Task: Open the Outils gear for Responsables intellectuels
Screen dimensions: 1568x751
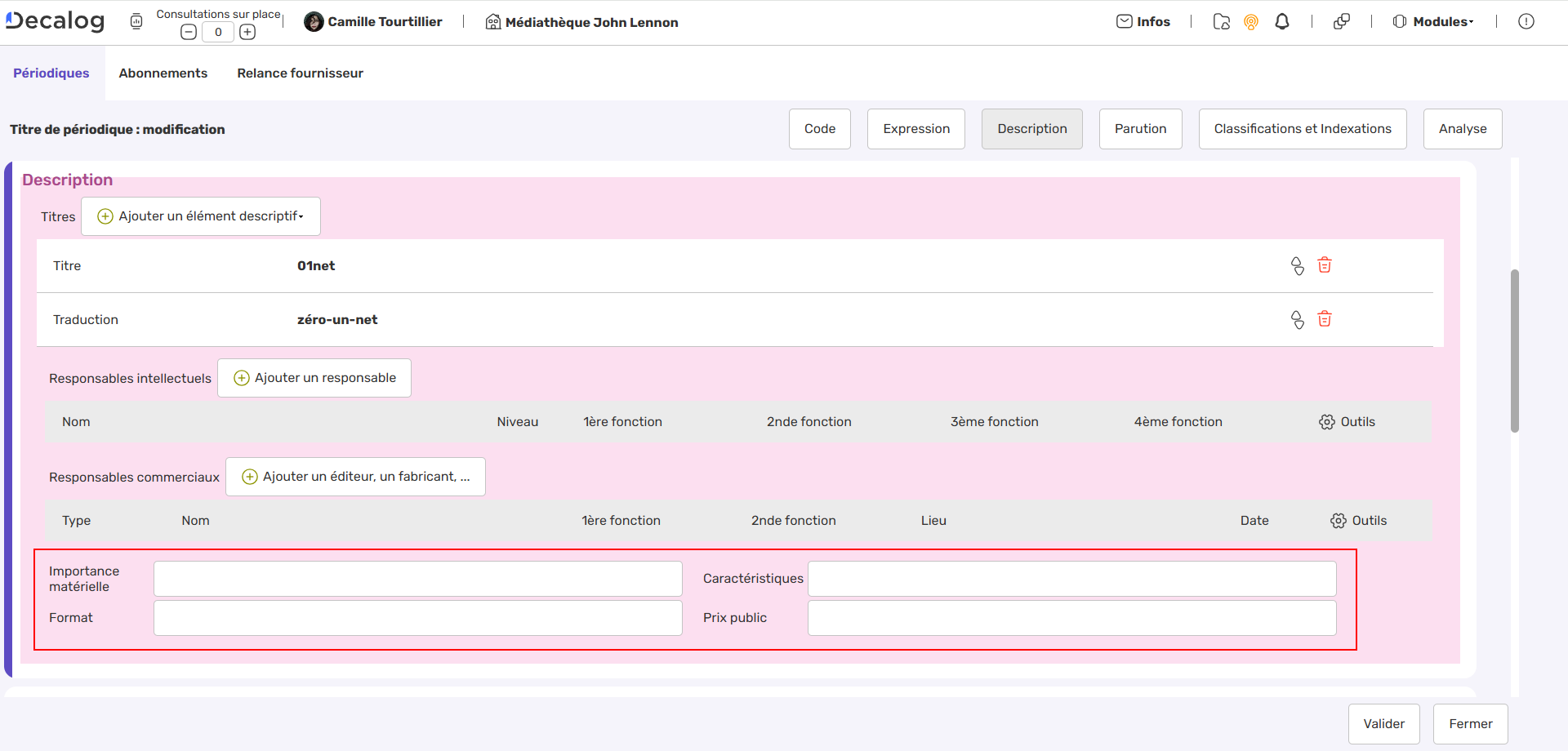Action: 1326,421
